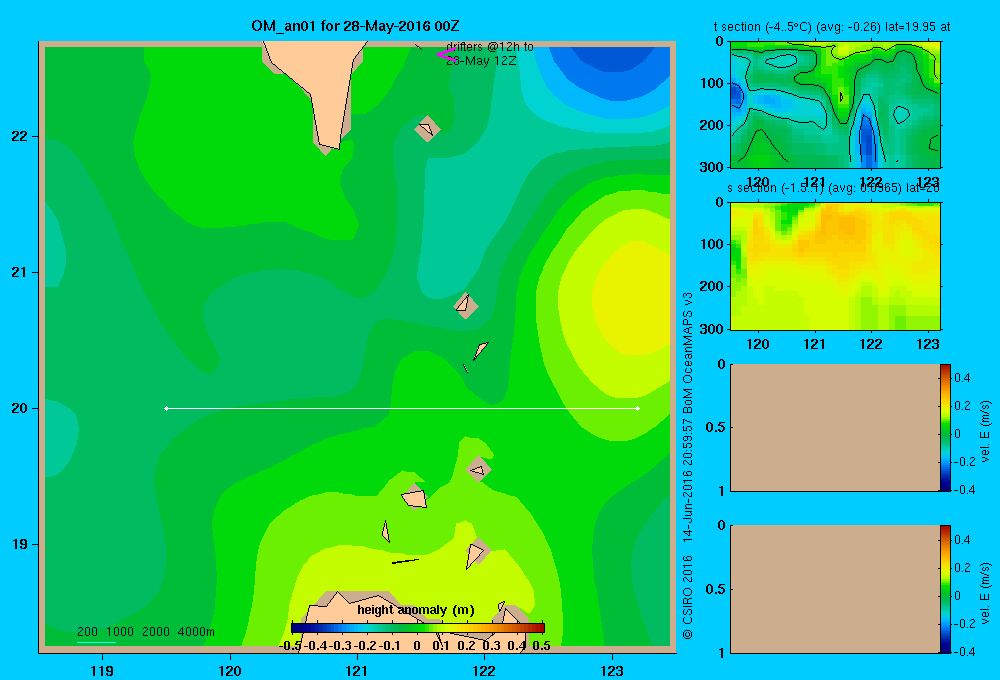Click longitude label 119 on map axis
Screen dimensions: 1000x680
click(x=102, y=670)
